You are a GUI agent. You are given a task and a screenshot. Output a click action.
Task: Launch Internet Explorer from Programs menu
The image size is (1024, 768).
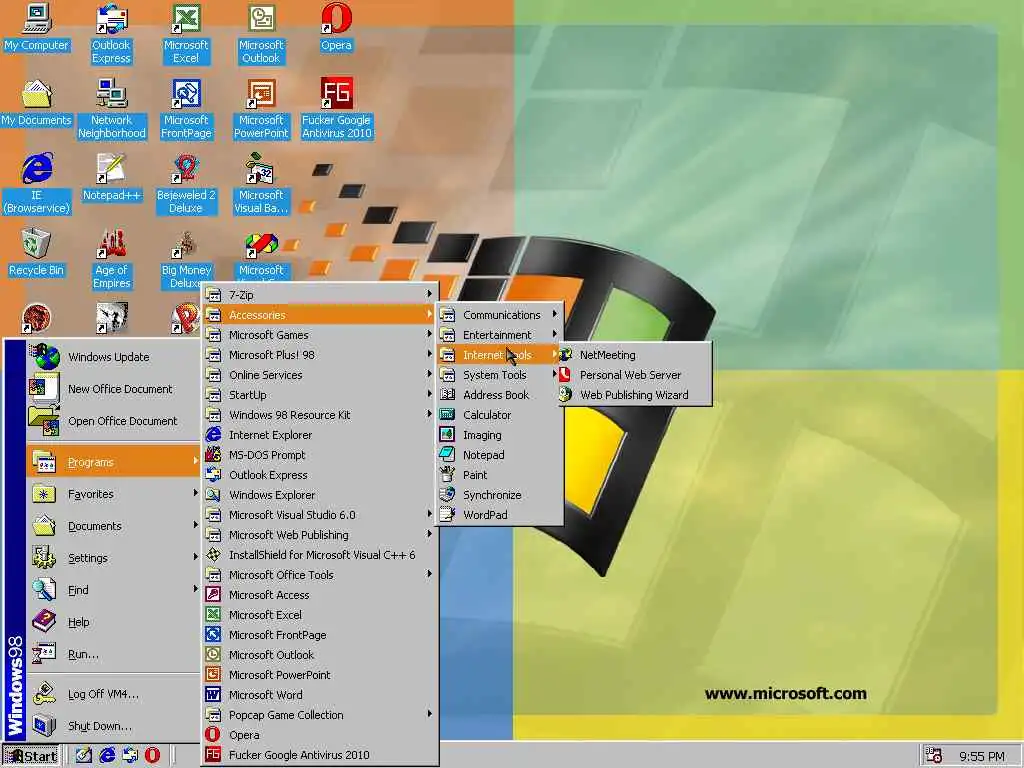[x=319, y=436]
